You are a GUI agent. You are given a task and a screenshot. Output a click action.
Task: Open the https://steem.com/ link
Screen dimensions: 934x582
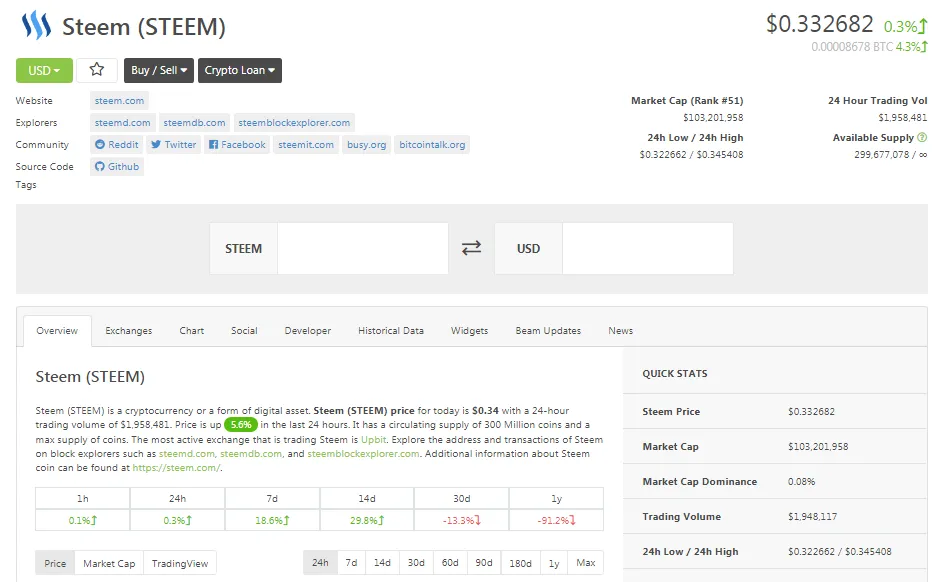176,468
